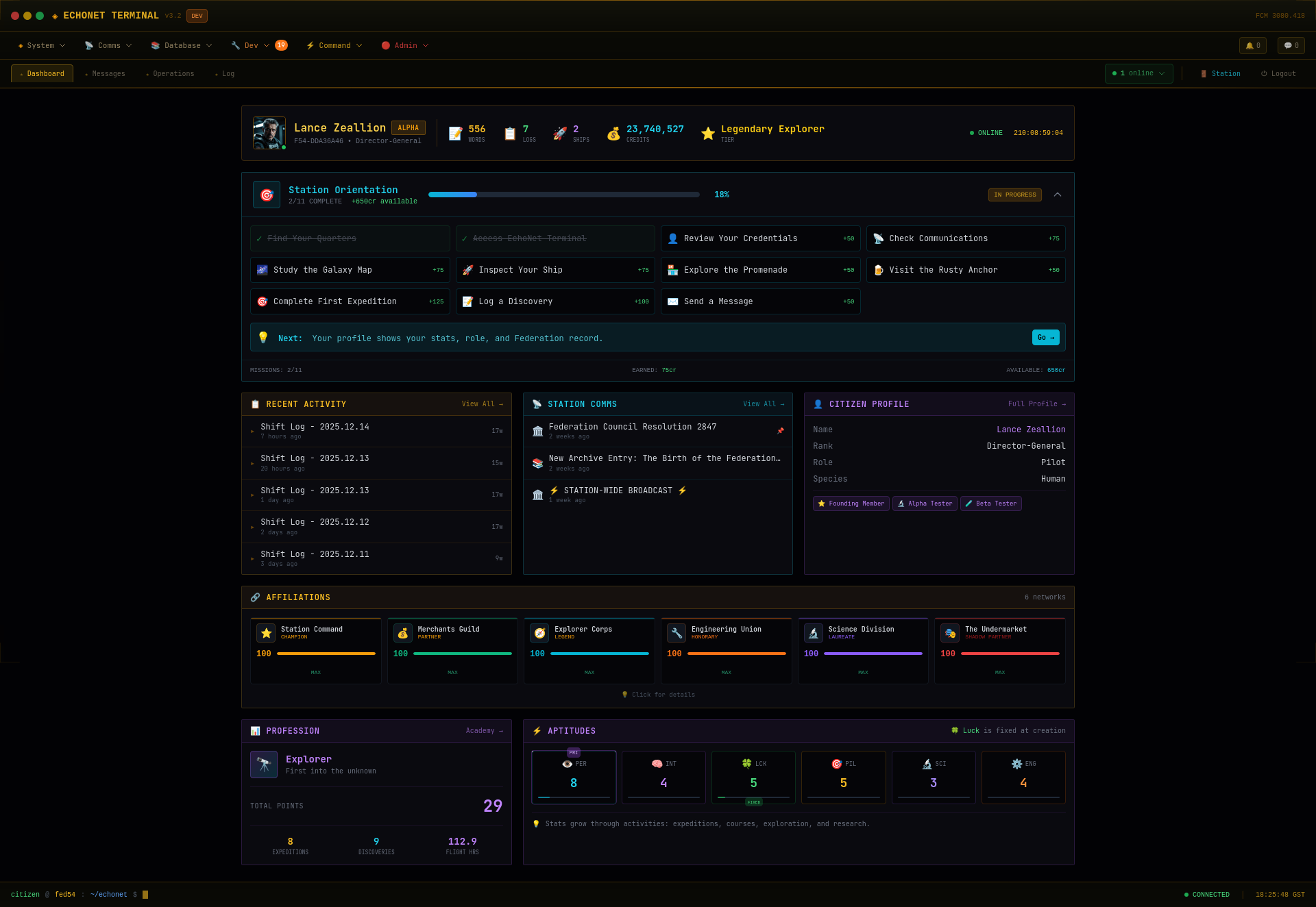The image size is (1316, 907).
Task: Click the Station Orientation target icon
Action: 267,195
